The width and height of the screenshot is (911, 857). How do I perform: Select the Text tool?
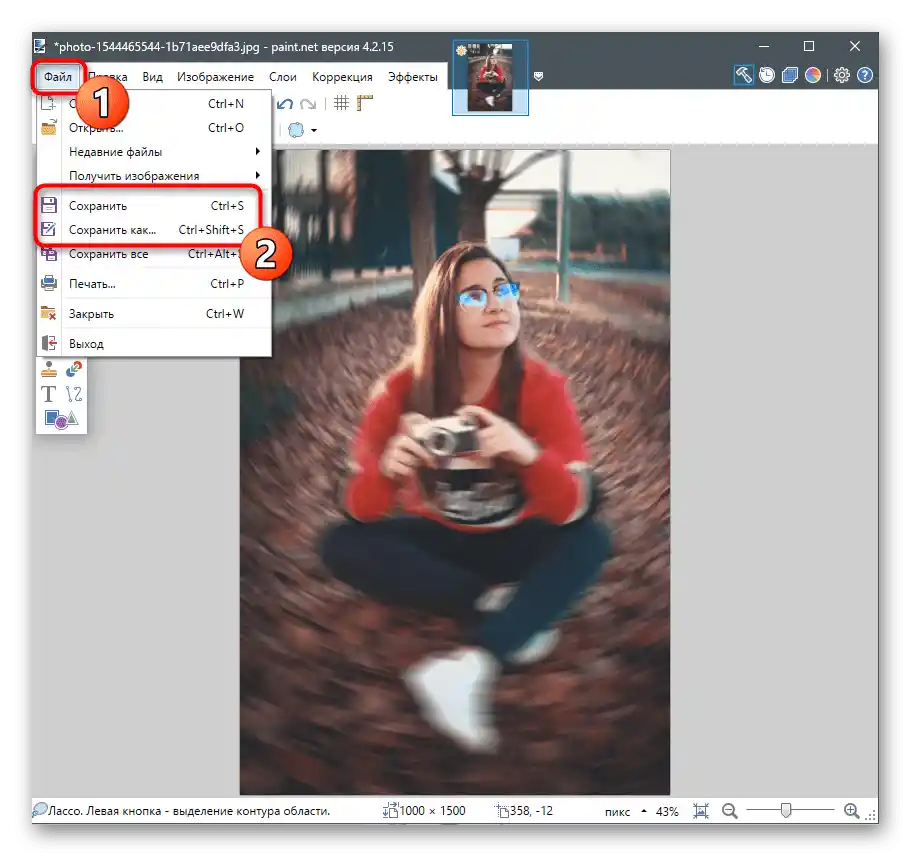(x=49, y=394)
